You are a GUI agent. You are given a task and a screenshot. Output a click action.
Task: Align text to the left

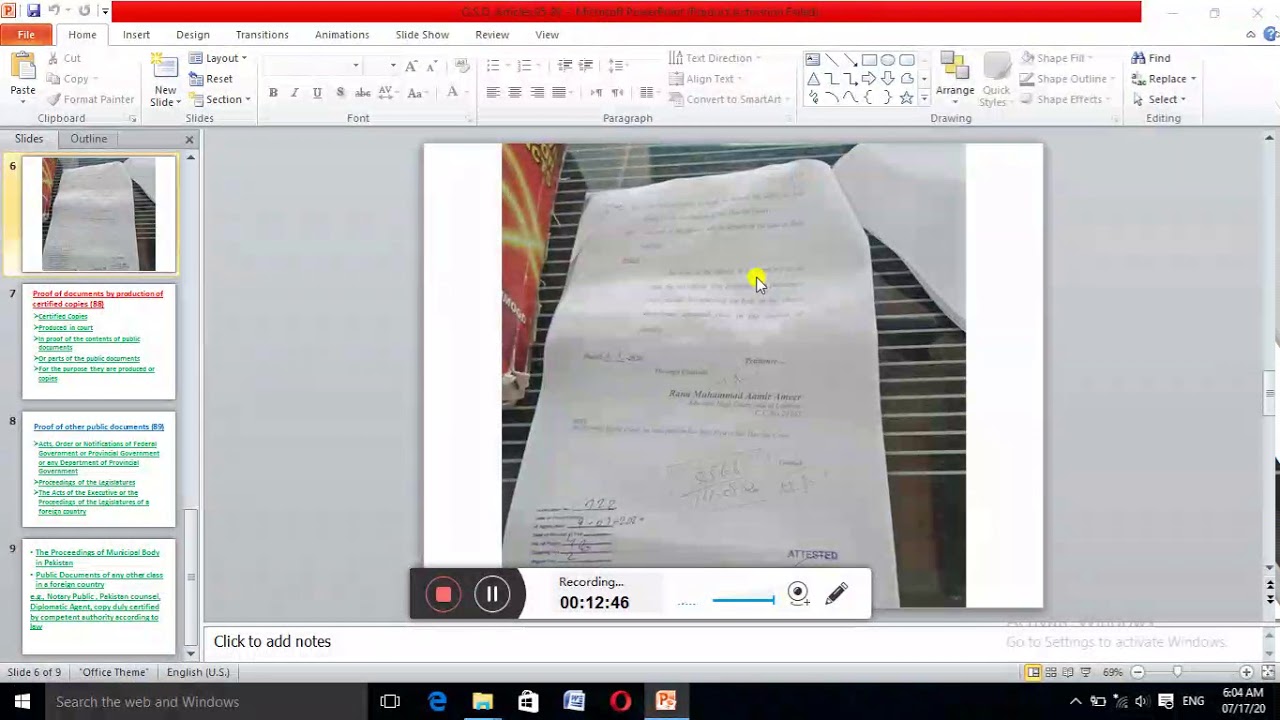[x=493, y=93]
